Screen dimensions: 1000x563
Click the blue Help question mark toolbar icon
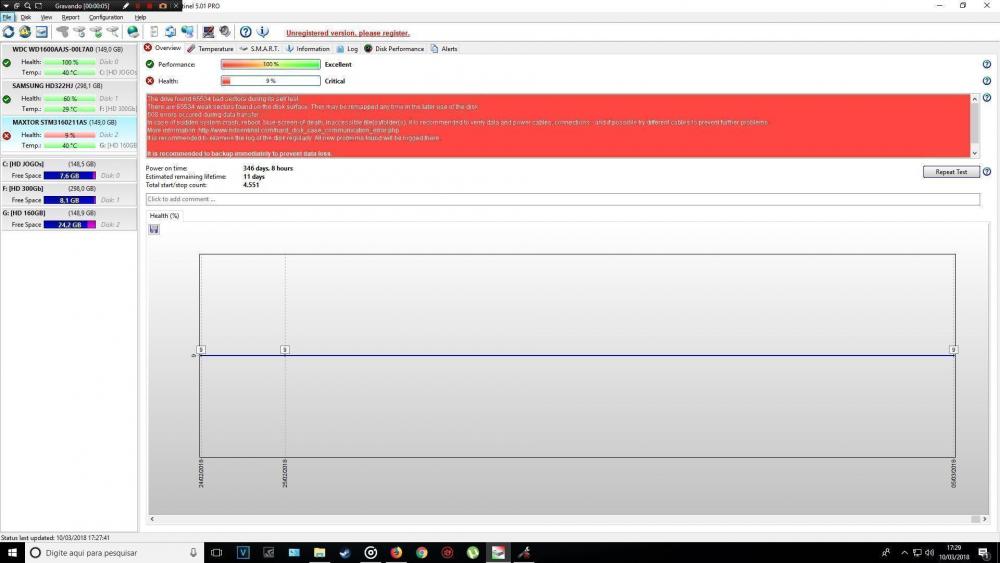245,32
